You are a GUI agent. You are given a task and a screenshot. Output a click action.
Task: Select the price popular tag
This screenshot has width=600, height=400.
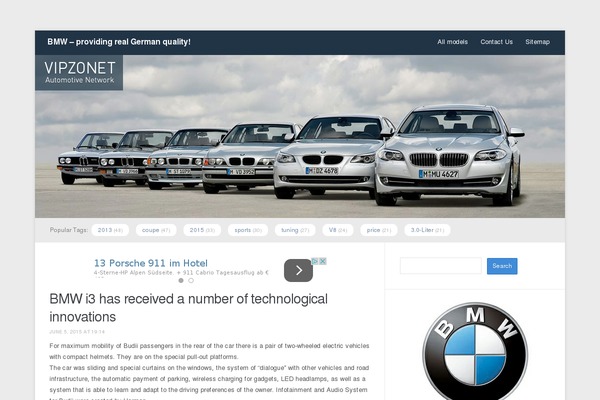coord(378,230)
